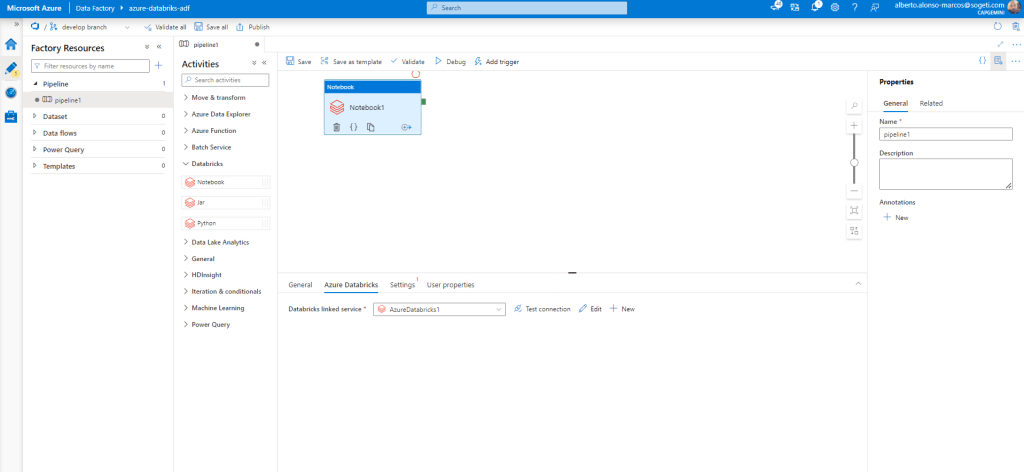This screenshot has width=1024, height=472.
Task: Expand the Dataset resource tree node
Action: coord(35,116)
